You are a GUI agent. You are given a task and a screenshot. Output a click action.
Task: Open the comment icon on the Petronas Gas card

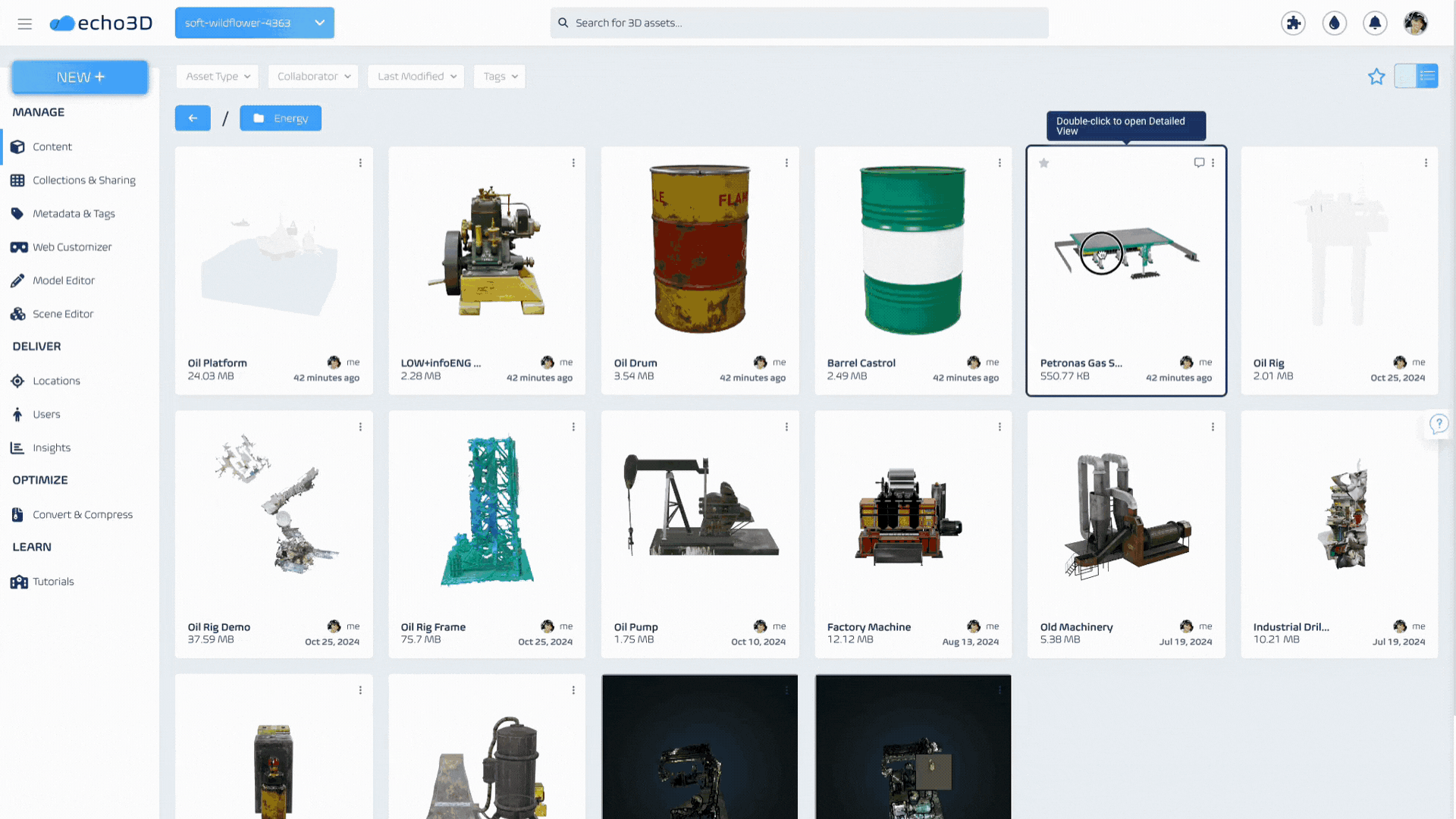[x=1199, y=162]
